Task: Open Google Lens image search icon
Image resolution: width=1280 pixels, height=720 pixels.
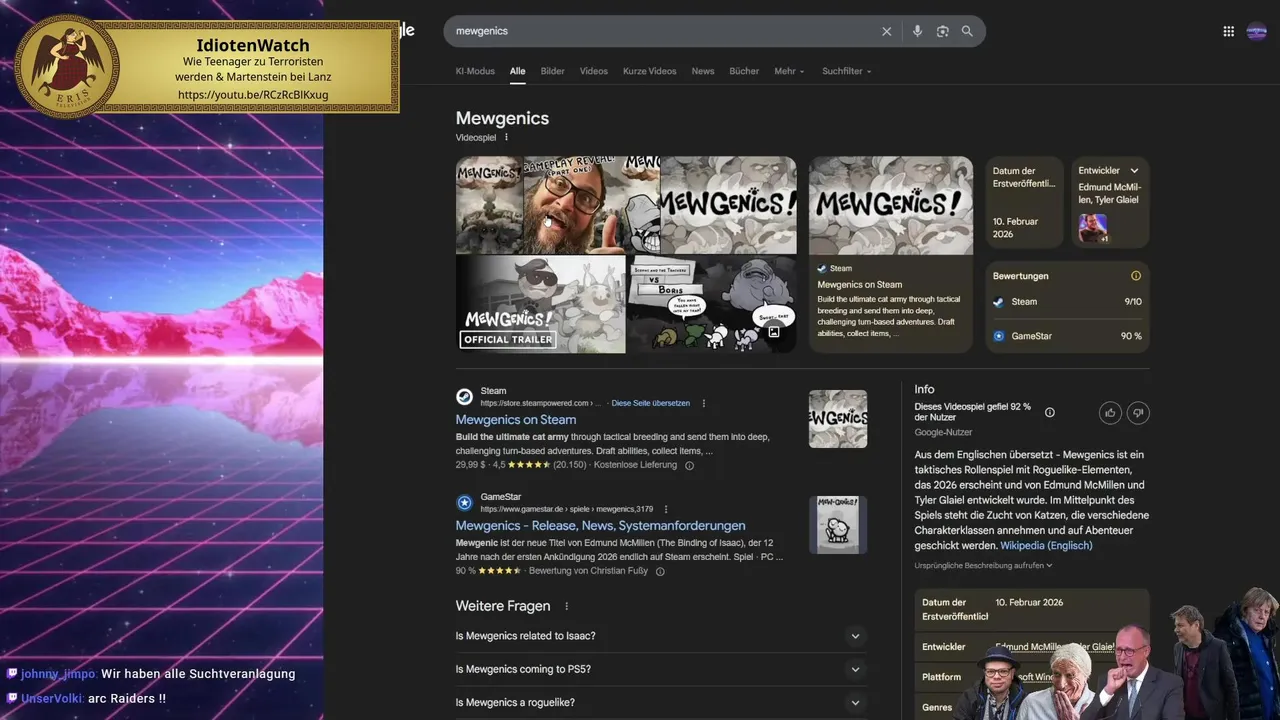Action: (x=942, y=31)
